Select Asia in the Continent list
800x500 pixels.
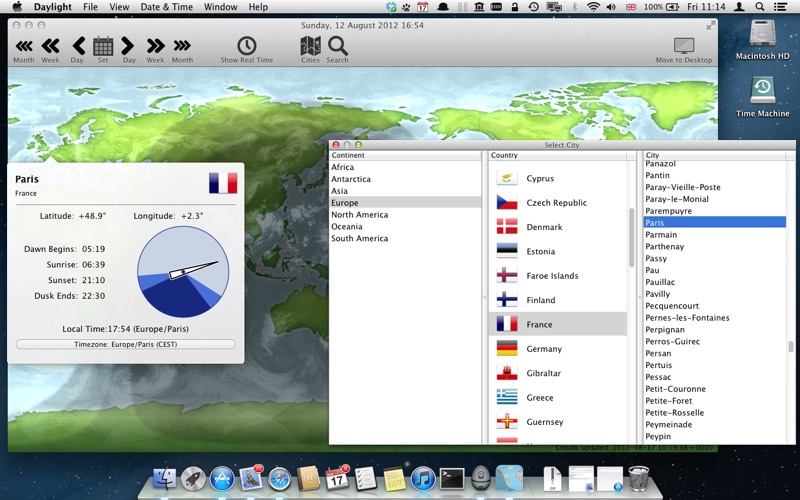pos(340,191)
